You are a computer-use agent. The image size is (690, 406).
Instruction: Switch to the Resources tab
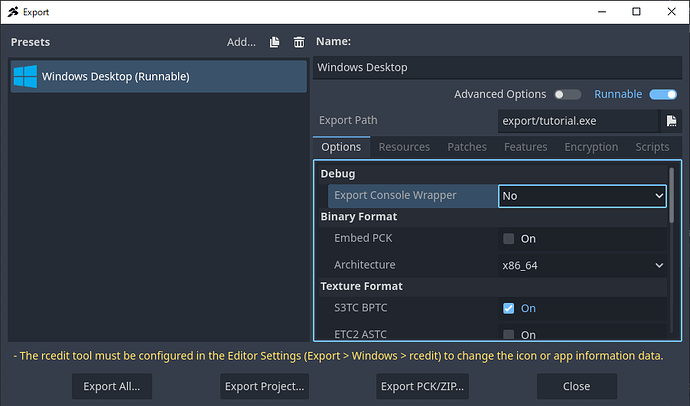(404, 147)
